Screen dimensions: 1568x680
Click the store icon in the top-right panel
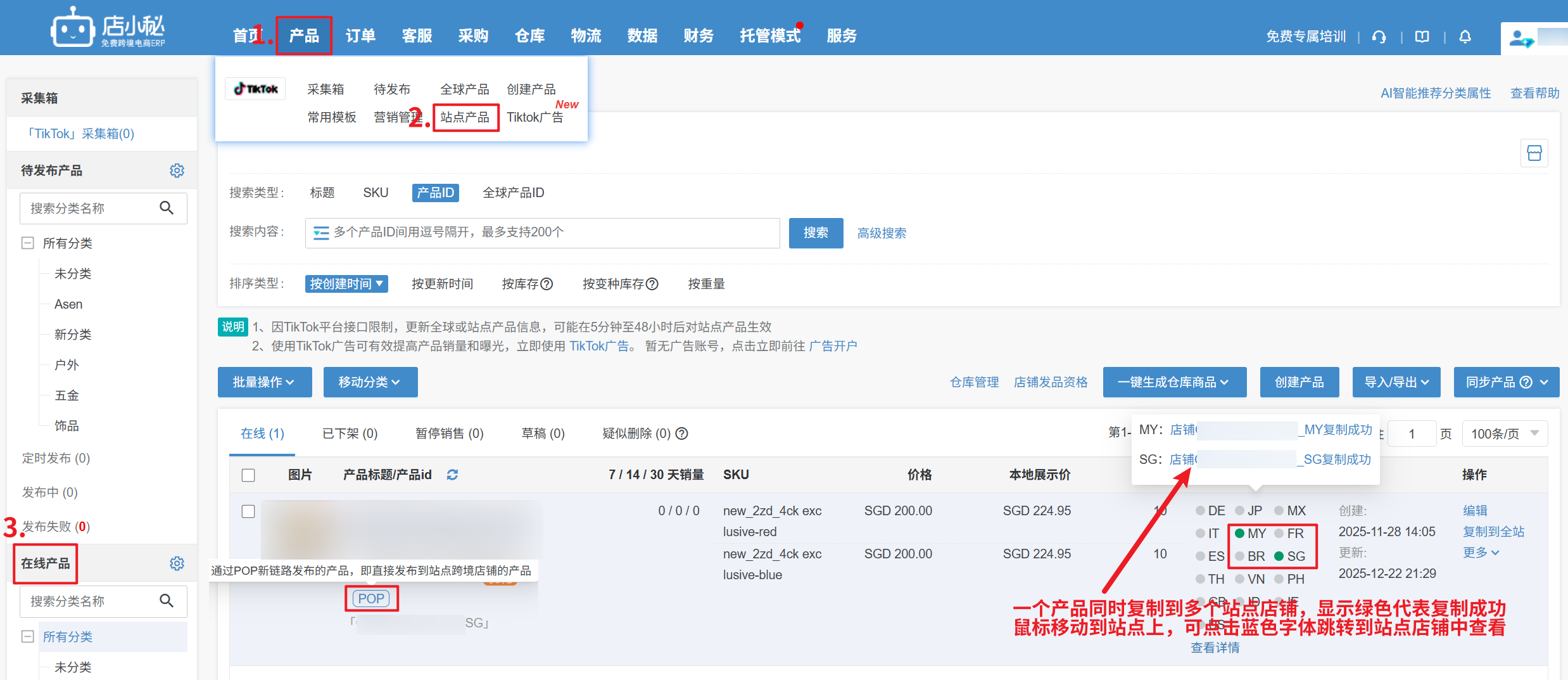(1534, 153)
